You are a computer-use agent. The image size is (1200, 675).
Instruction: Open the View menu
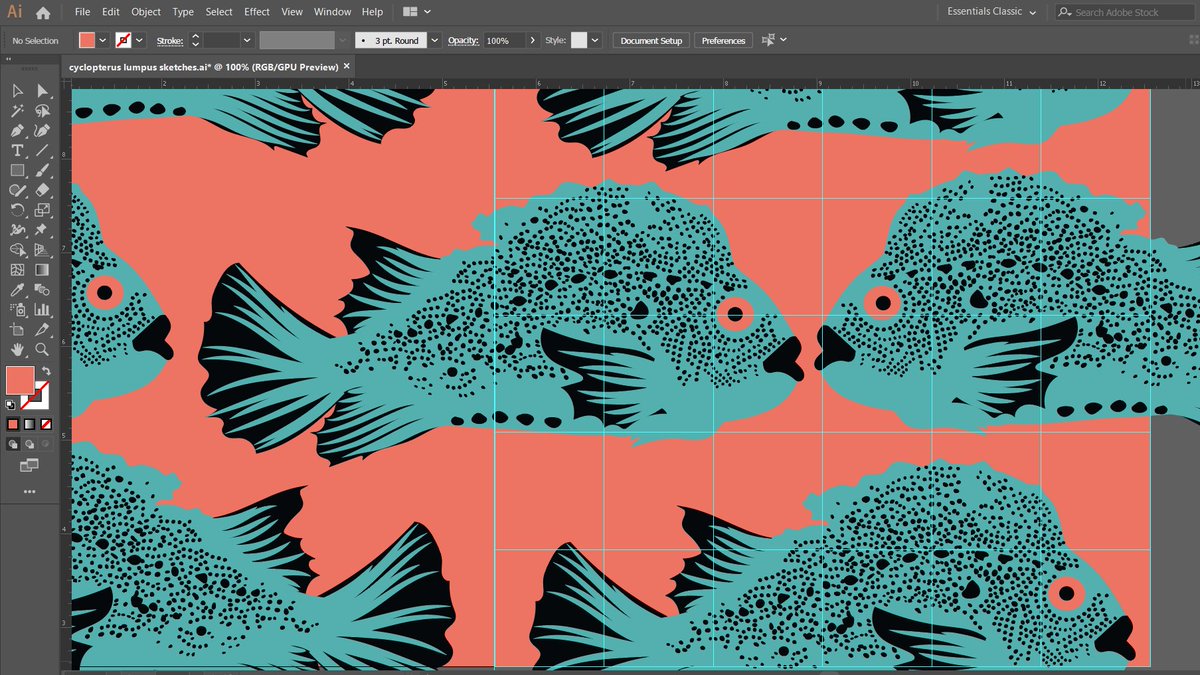click(292, 12)
